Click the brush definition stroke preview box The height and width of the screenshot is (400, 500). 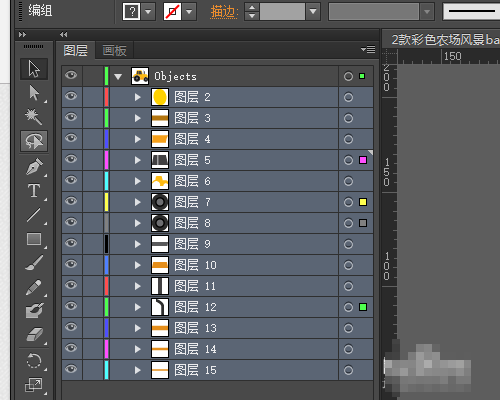click(x=472, y=12)
